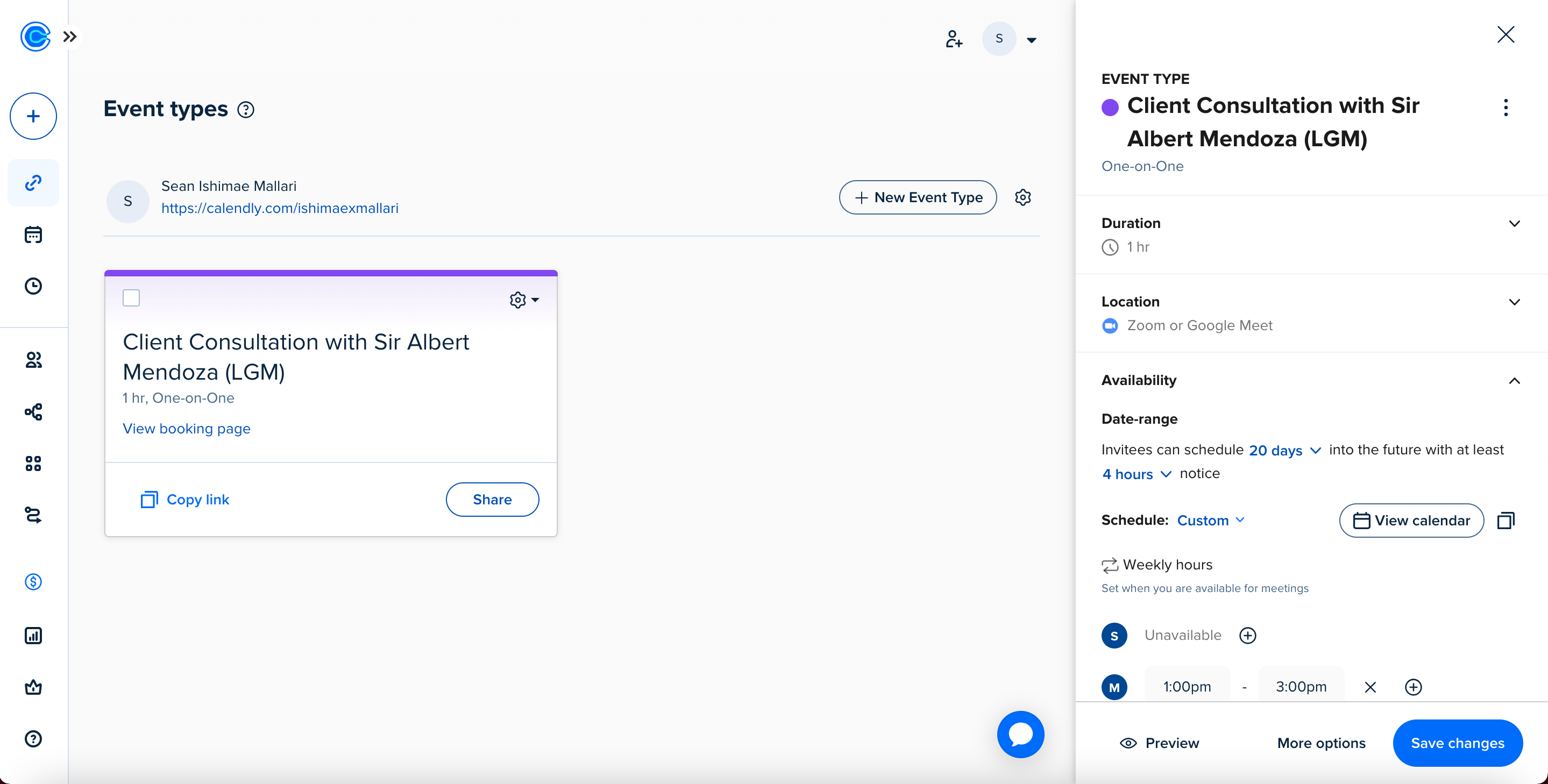Expand the Duration section

click(1514, 224)
